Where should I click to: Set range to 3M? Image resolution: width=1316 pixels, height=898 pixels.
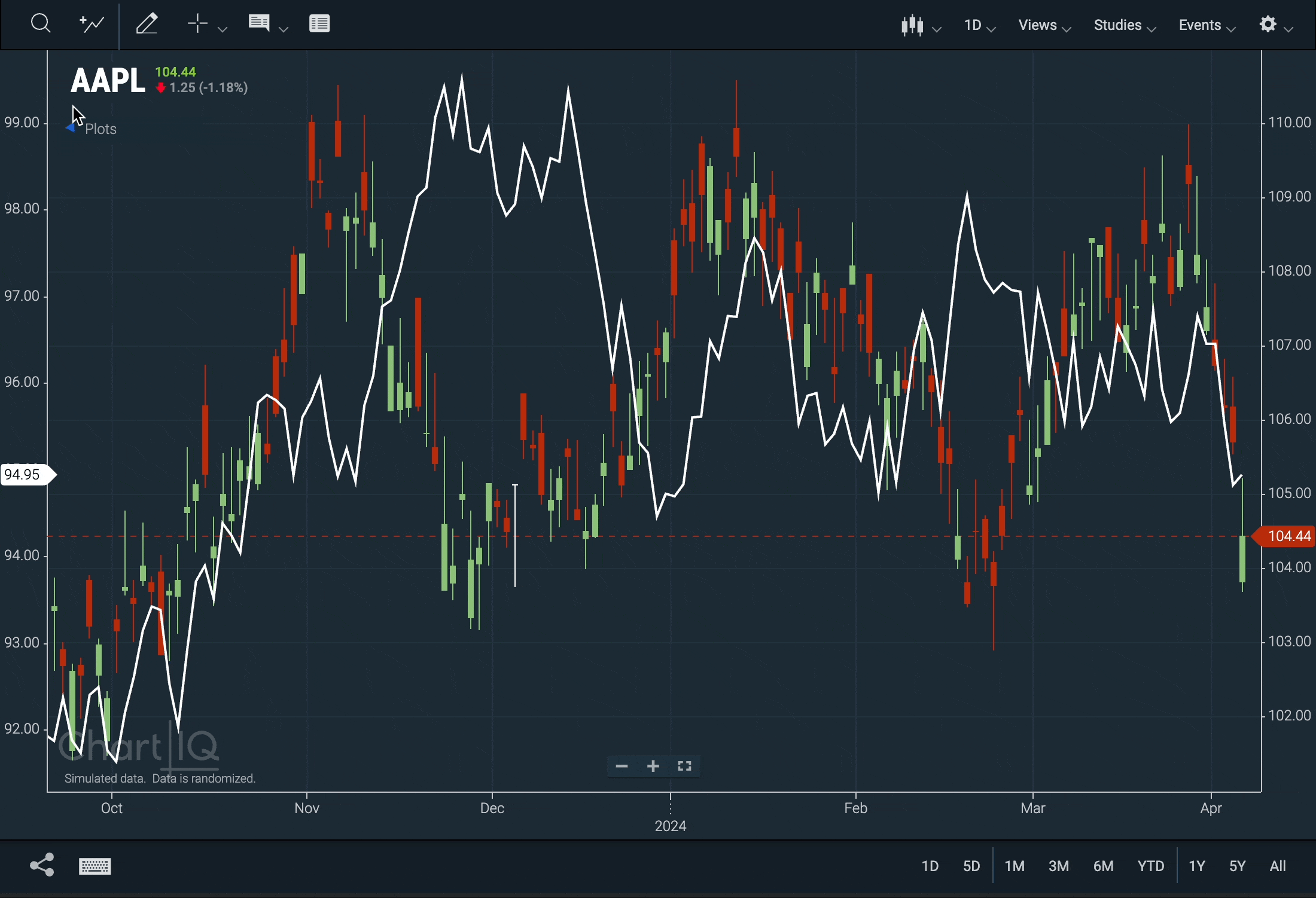click(x=1059, y=866)
